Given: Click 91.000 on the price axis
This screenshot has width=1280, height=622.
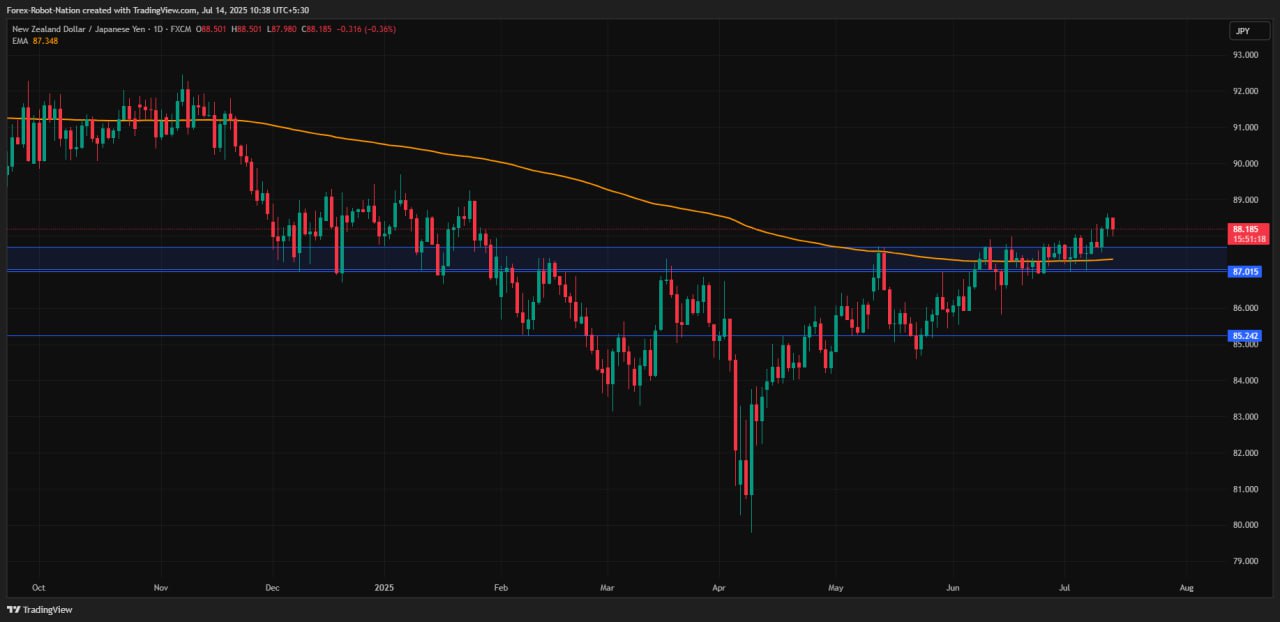Looking at the screenshot, I should coord(1245,127).
